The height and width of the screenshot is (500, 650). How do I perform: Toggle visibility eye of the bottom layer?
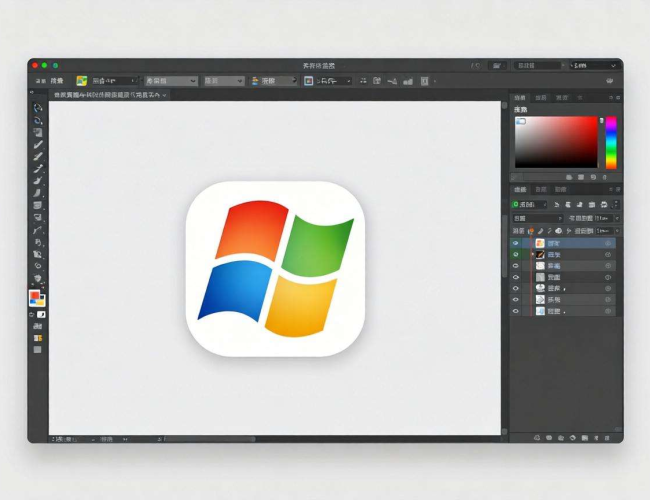[516, 311]
